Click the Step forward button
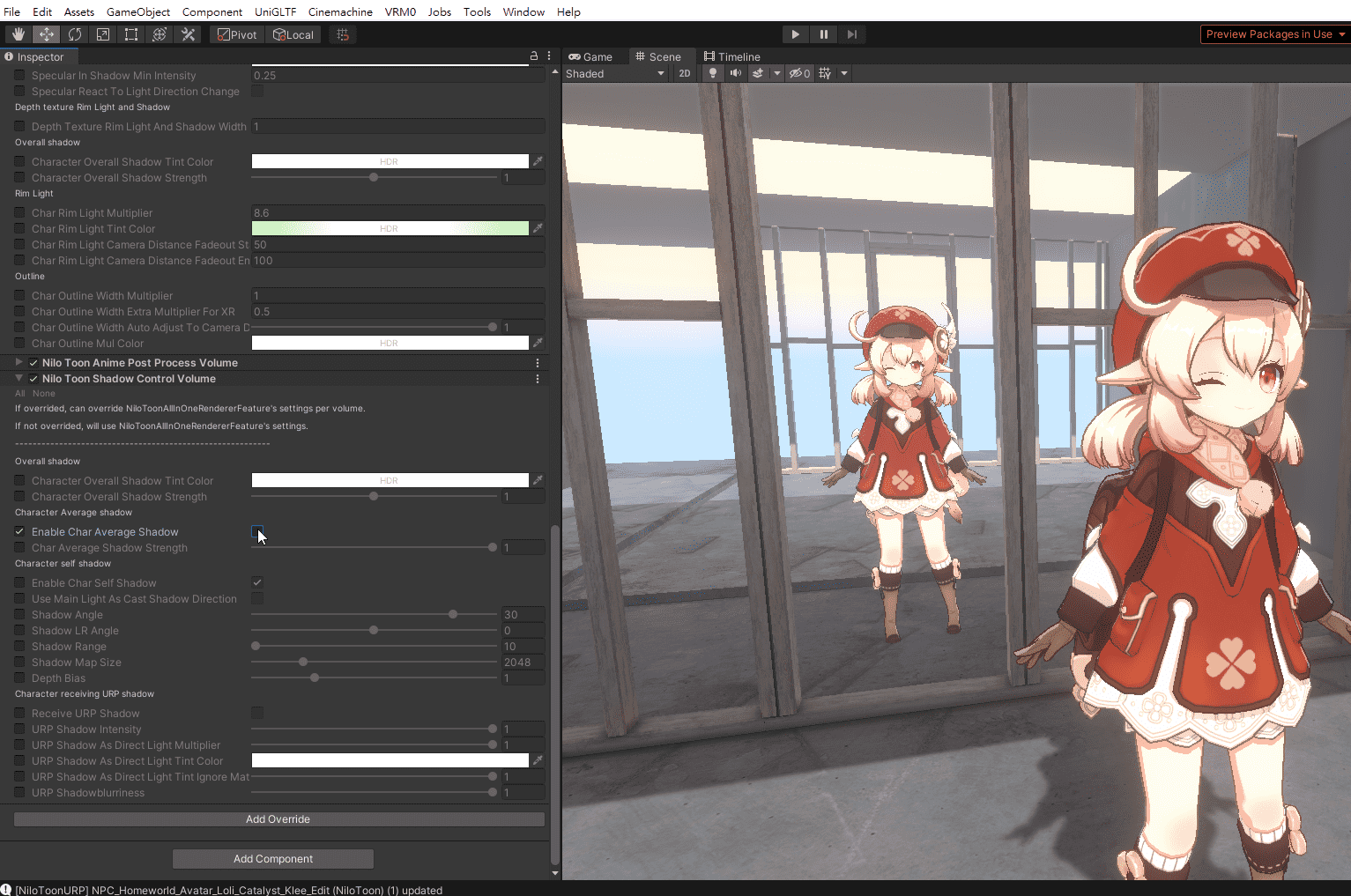 (x=851, y=34)
